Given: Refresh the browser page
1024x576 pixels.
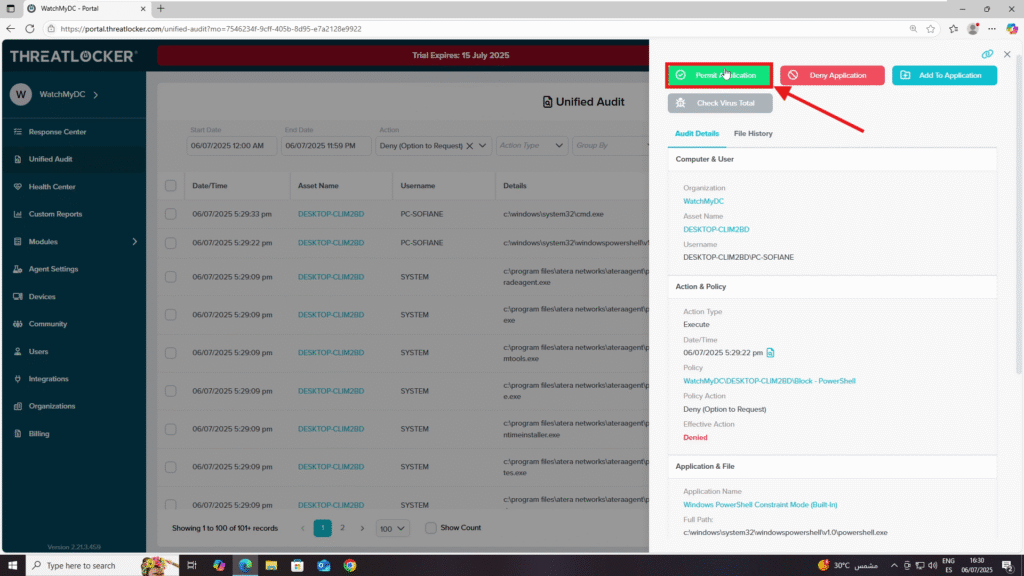Looking at the screenshot, I should click(x=30, y=29).
